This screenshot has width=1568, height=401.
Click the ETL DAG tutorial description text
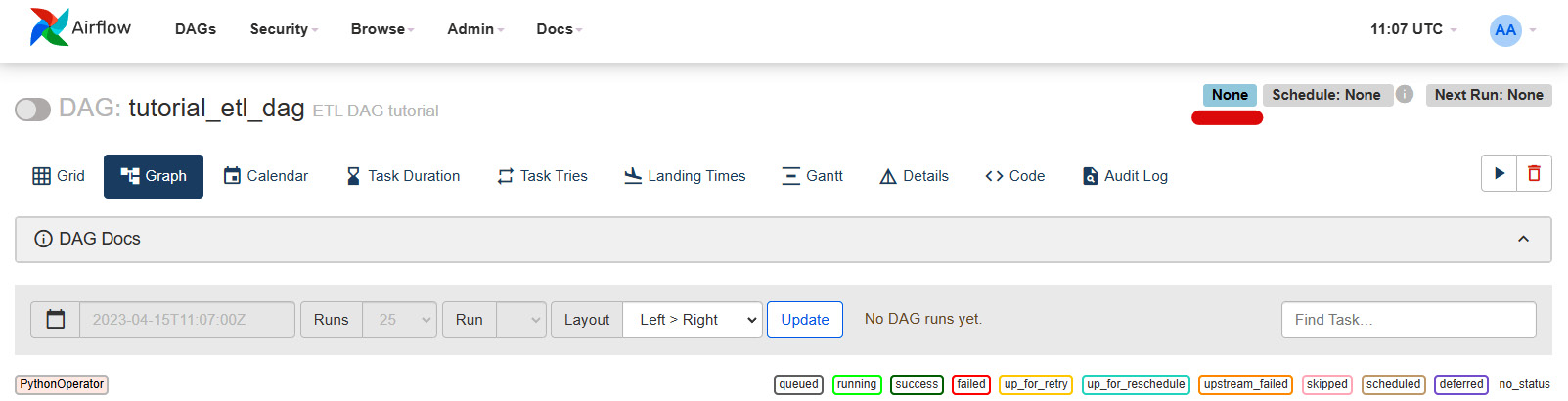376,111
